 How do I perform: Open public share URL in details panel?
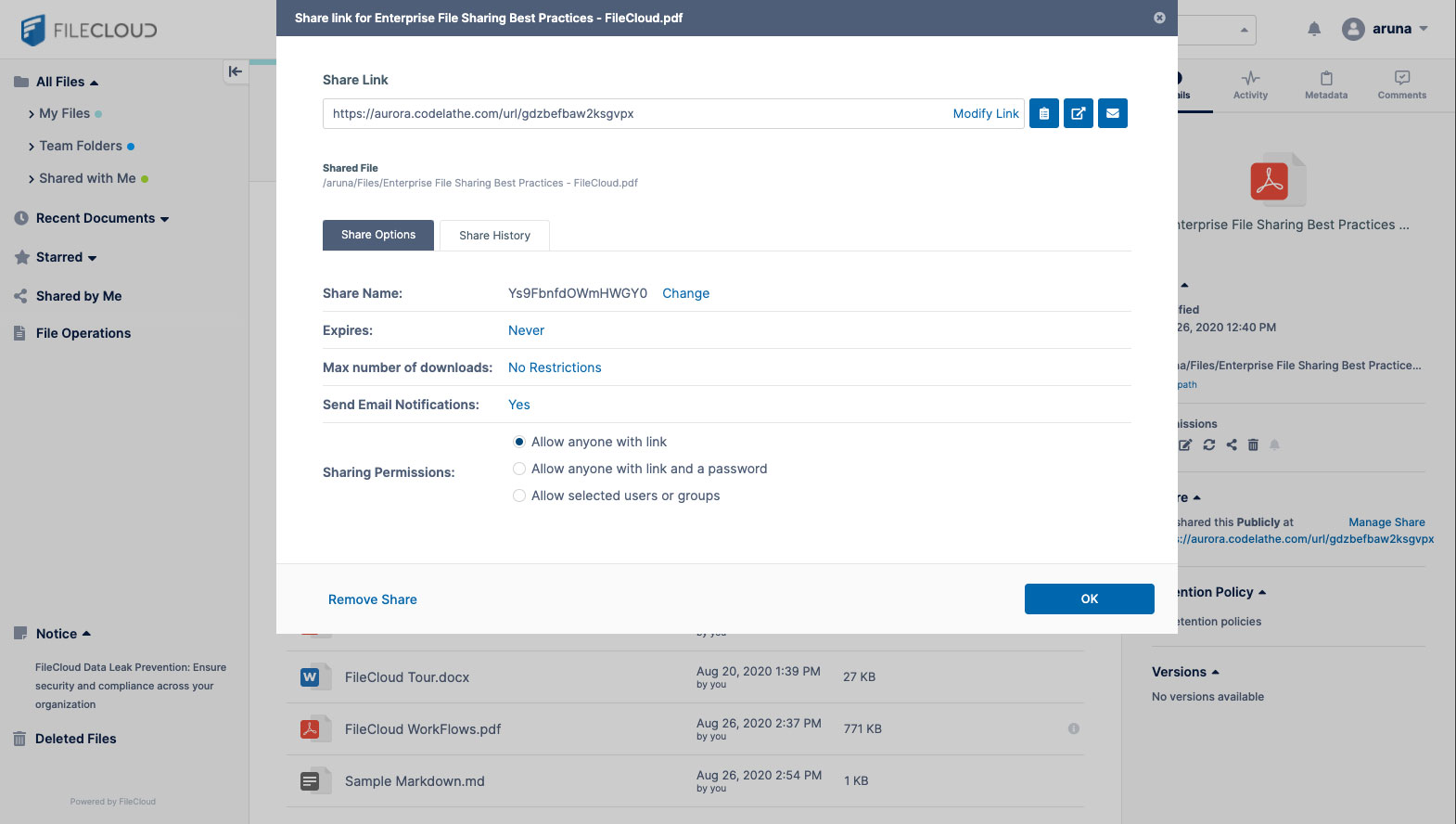pos(1306,539)
